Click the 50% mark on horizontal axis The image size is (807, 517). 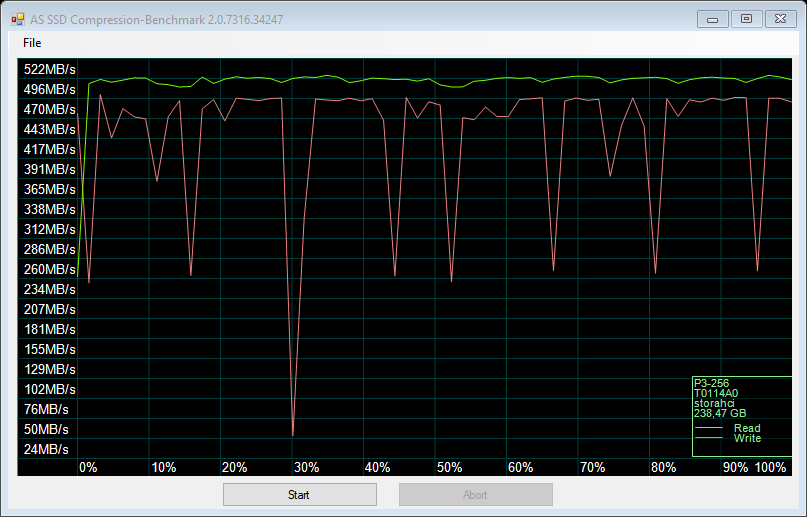449,467
